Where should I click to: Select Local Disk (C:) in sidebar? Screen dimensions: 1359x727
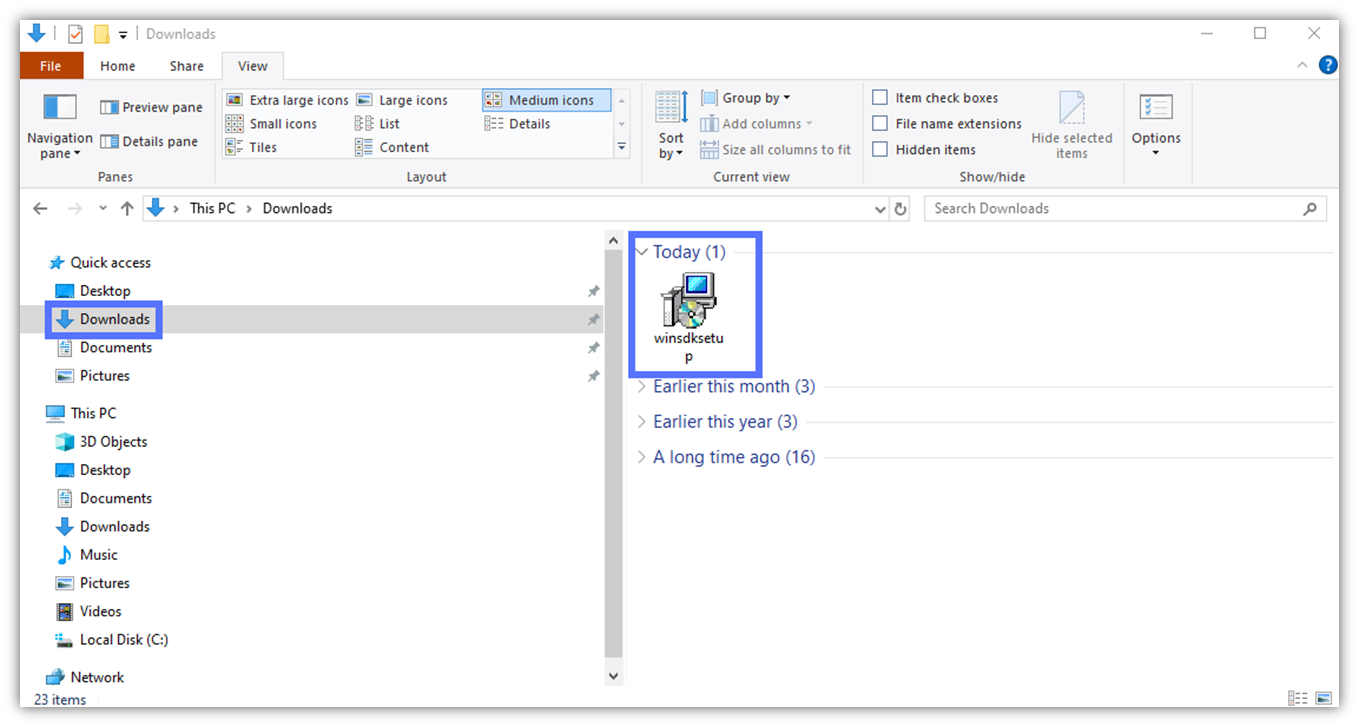click(x=123, y=640)
